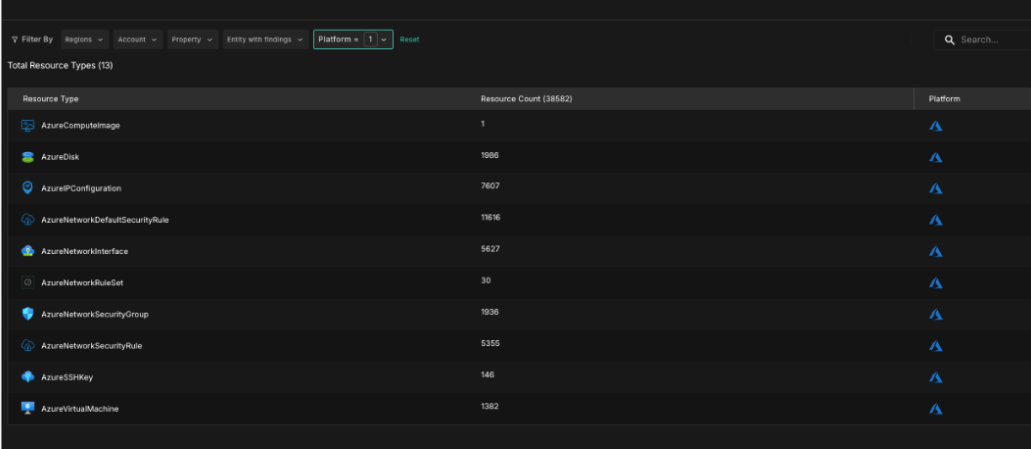The image size is (1031, 449).
Task: Open the Account filter dropdown
Action: [138, 39]
